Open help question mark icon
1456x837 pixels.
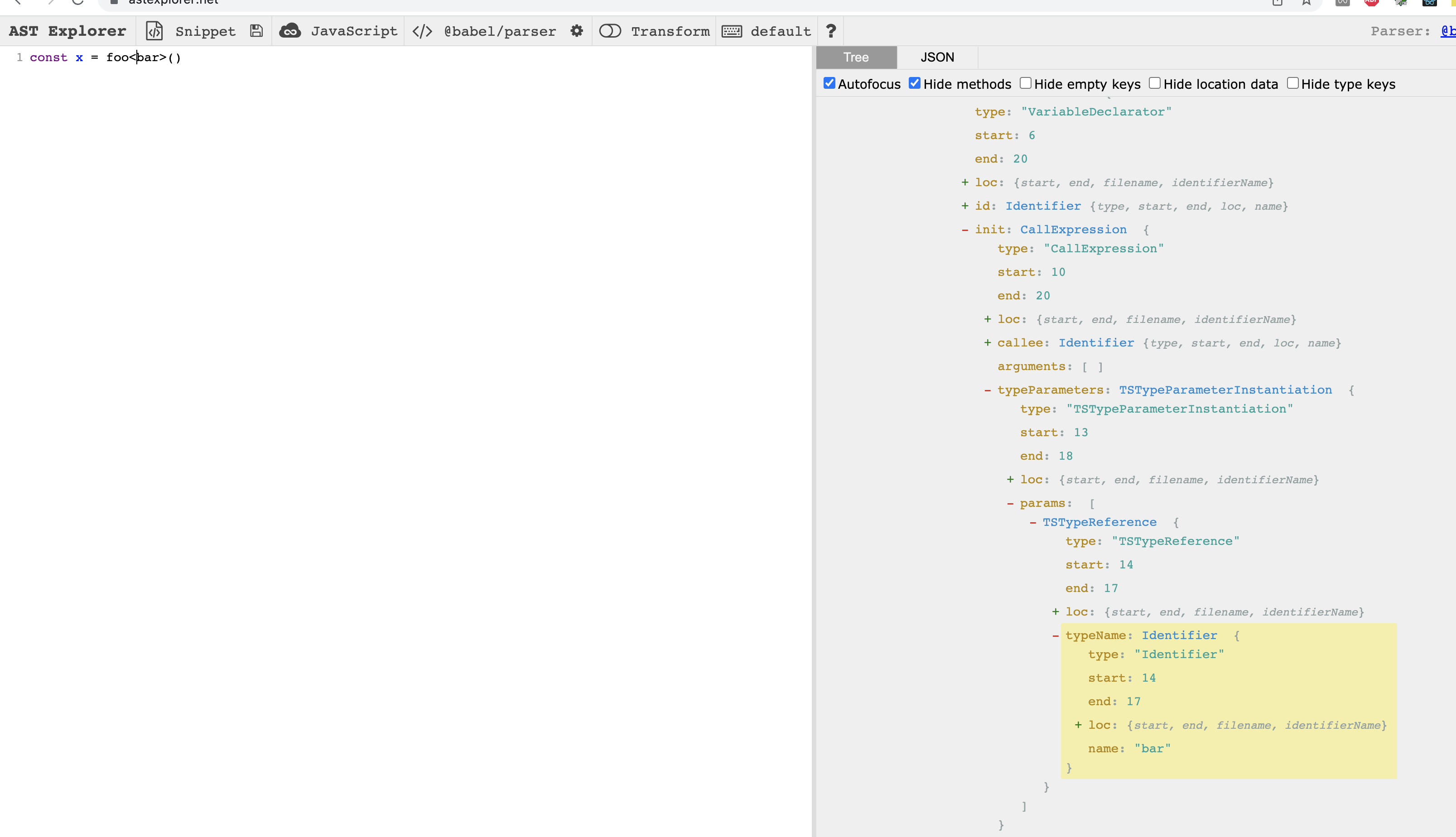pos(830,31)
